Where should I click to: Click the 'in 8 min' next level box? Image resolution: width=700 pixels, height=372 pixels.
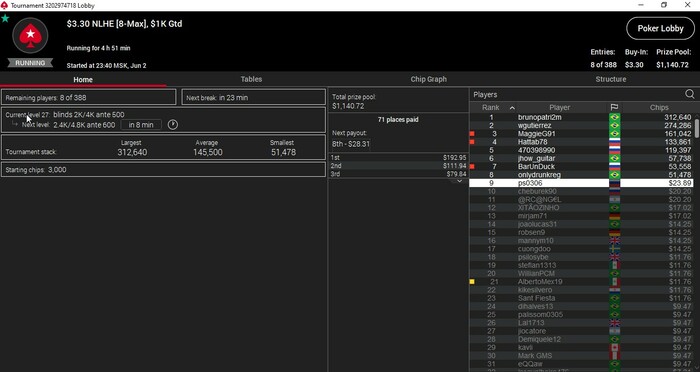coord(141,125)
